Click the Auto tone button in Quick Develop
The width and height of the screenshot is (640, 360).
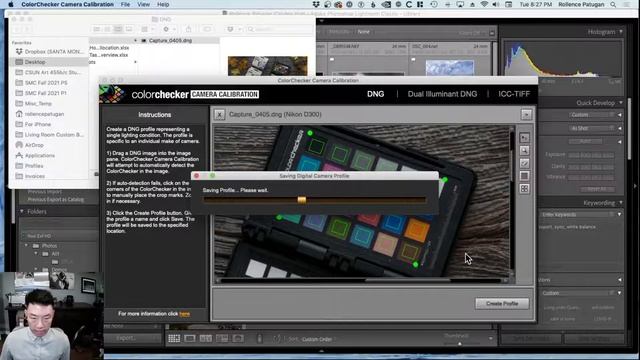585,142
